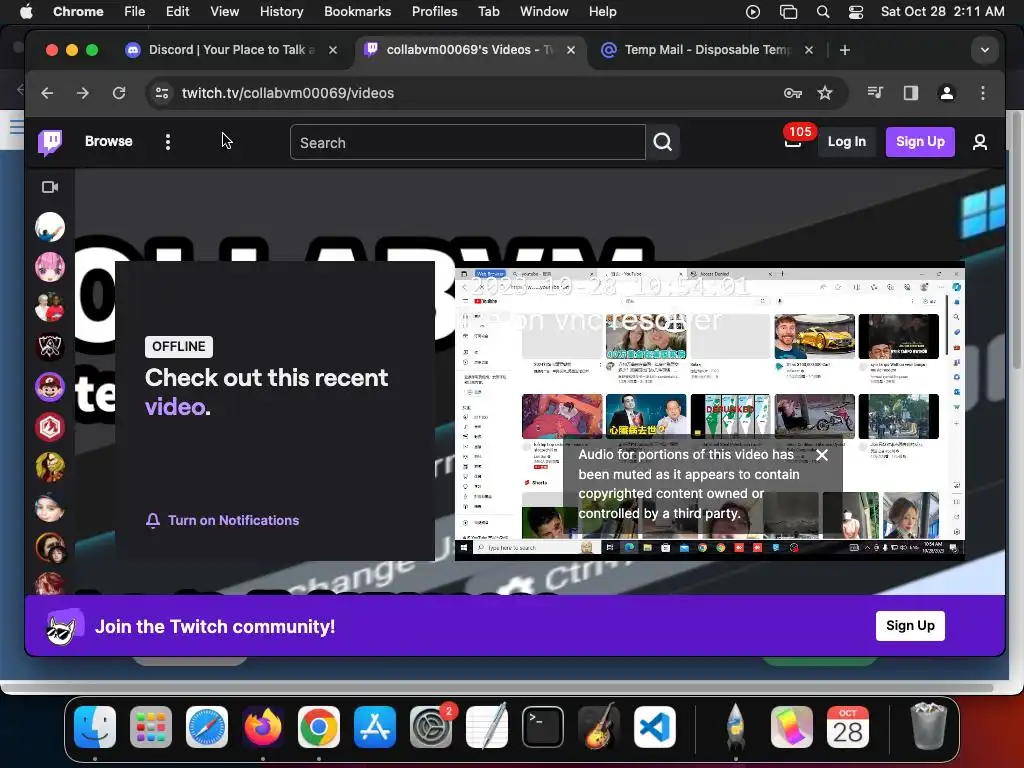
Task: Open the Twitch notifications inbox with badge 105
Action: (793, 141)
